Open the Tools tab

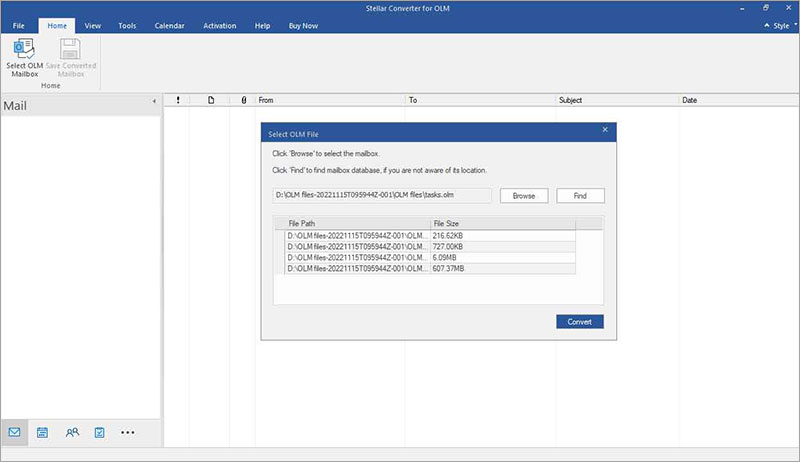(127, 25)
